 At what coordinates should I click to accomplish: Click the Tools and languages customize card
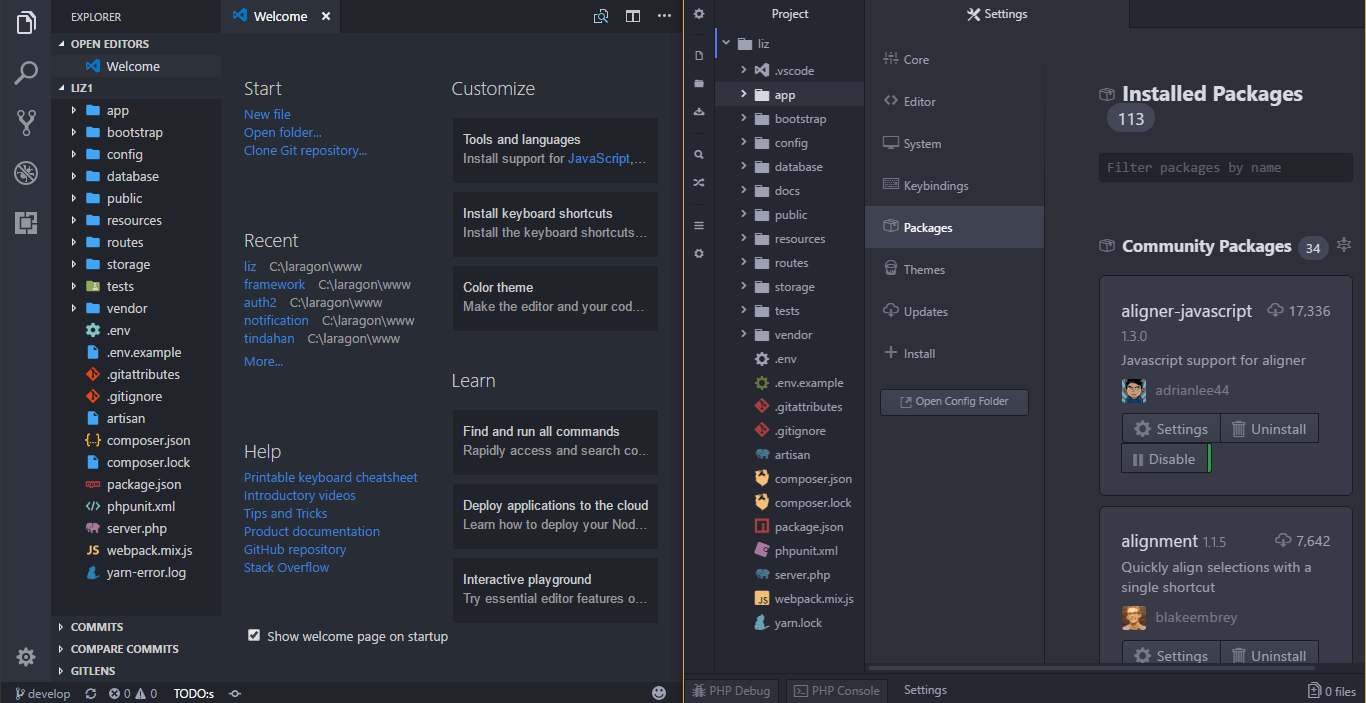(555, 150)
